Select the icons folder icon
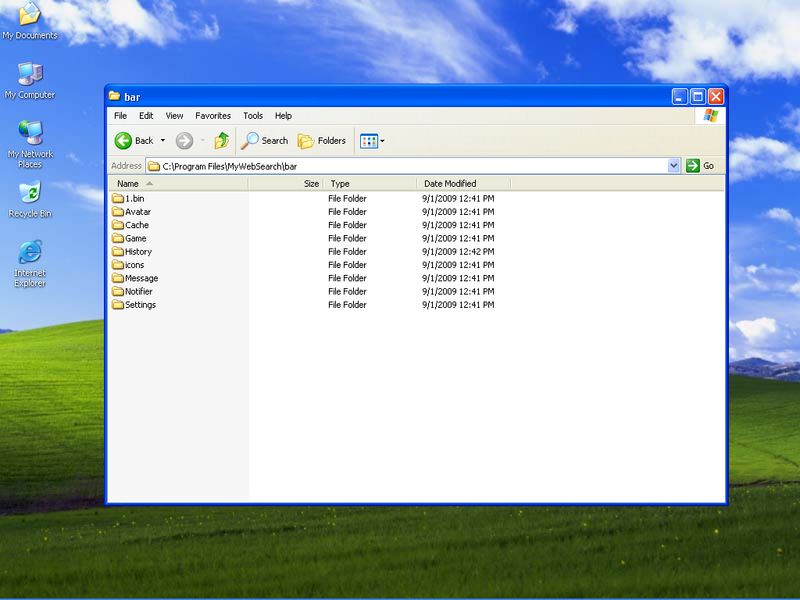The image size is (800, 600). (x=118, y=265)
